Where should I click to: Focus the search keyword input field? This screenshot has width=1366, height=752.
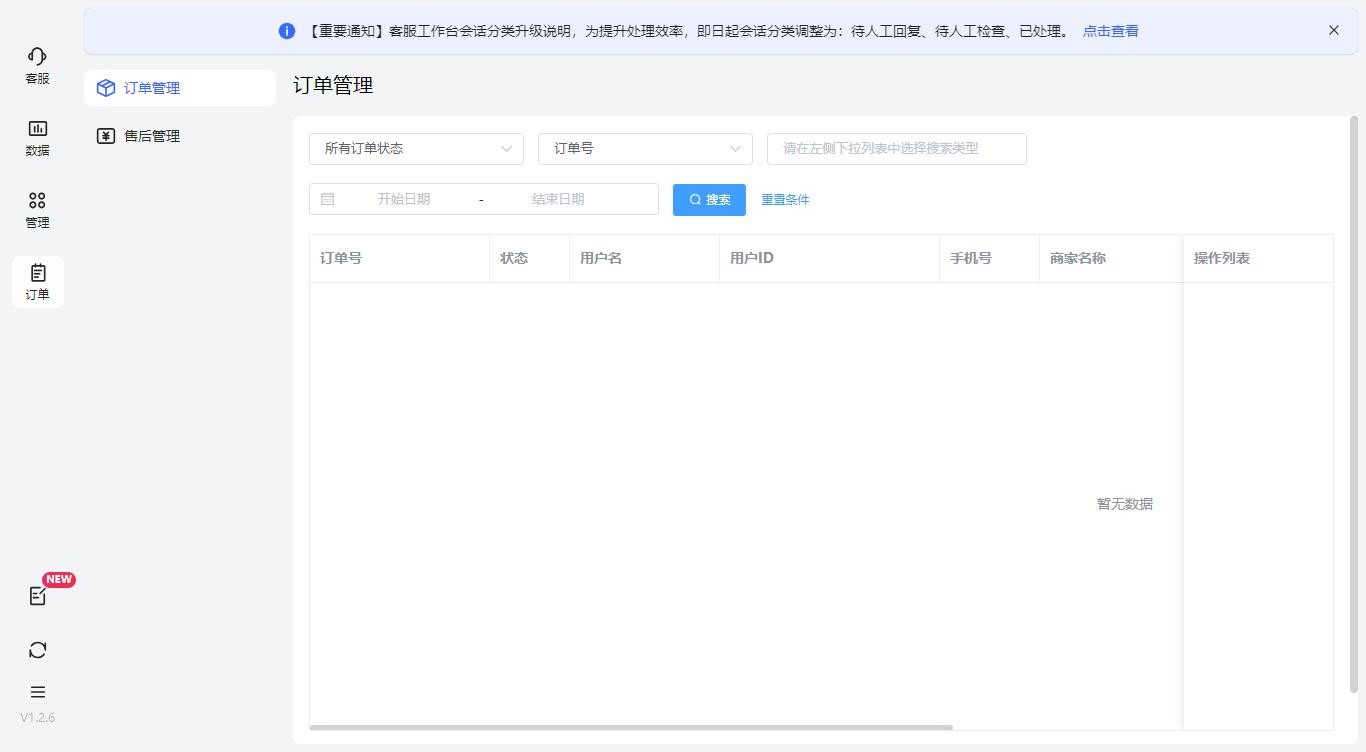pyautogui.click(x=896, y=148)
